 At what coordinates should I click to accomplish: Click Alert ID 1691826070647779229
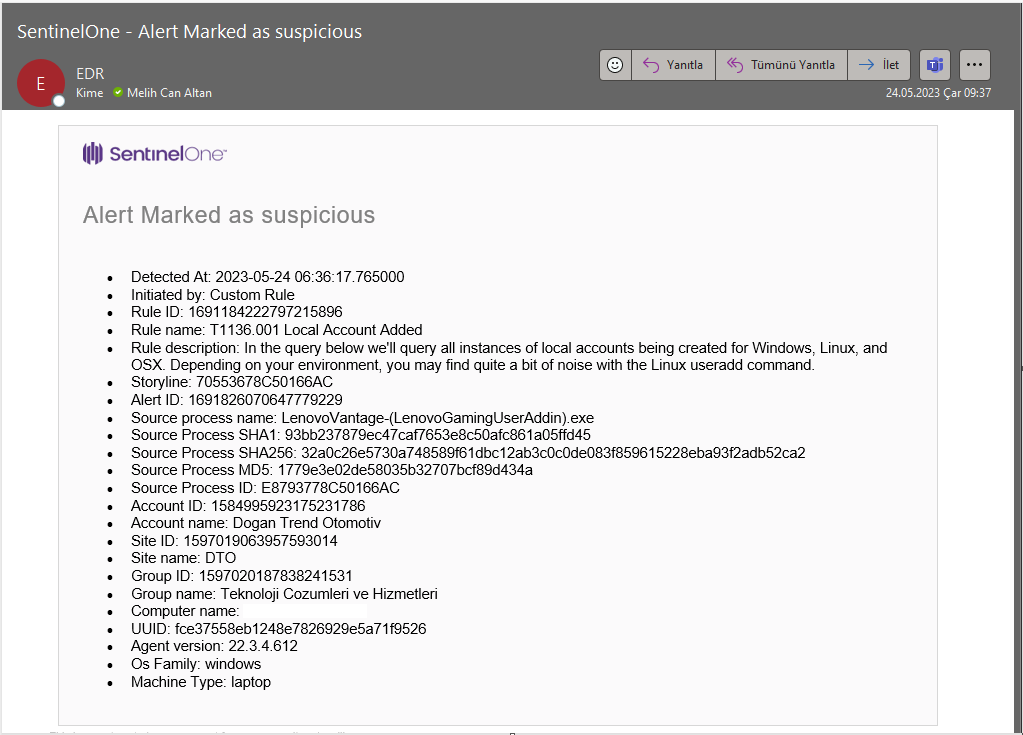click(x=237, y=400)
